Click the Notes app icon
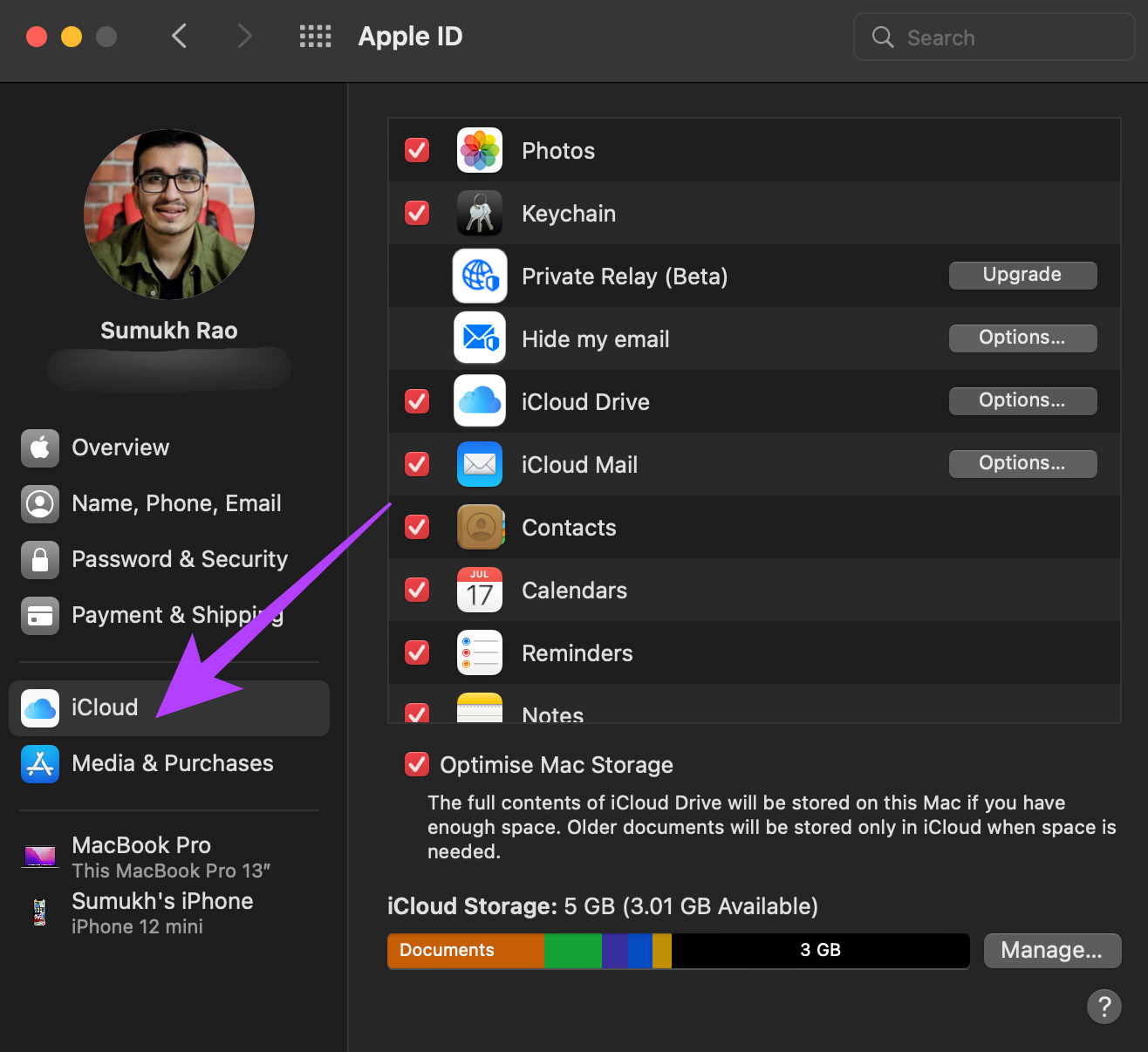Screen dimensions: 1148x1052 [x=480, y=707]
